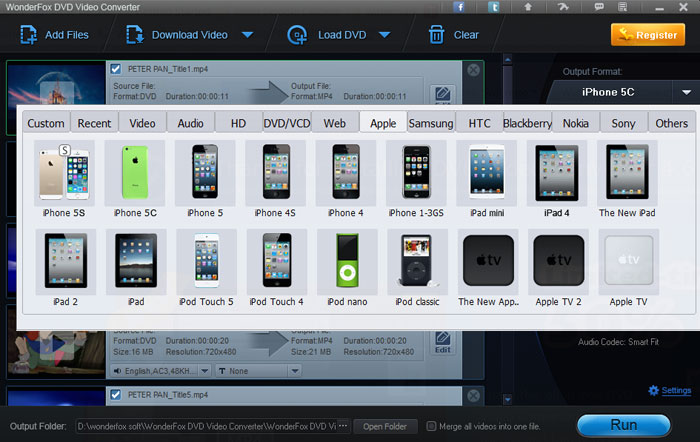Click the upload arrow icon in title bar
The height and width of the screenshot is (442, 700).
tap(528, 7)
